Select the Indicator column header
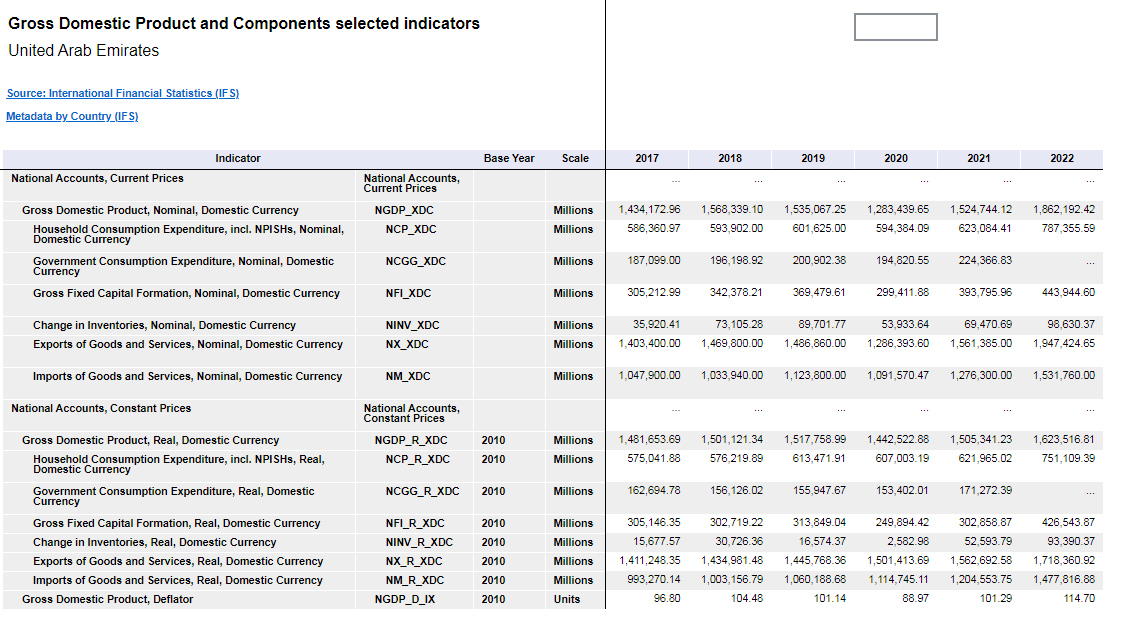Image resolution: width=1127 pixels, height=632 pixels. click(x=237, y=158)
